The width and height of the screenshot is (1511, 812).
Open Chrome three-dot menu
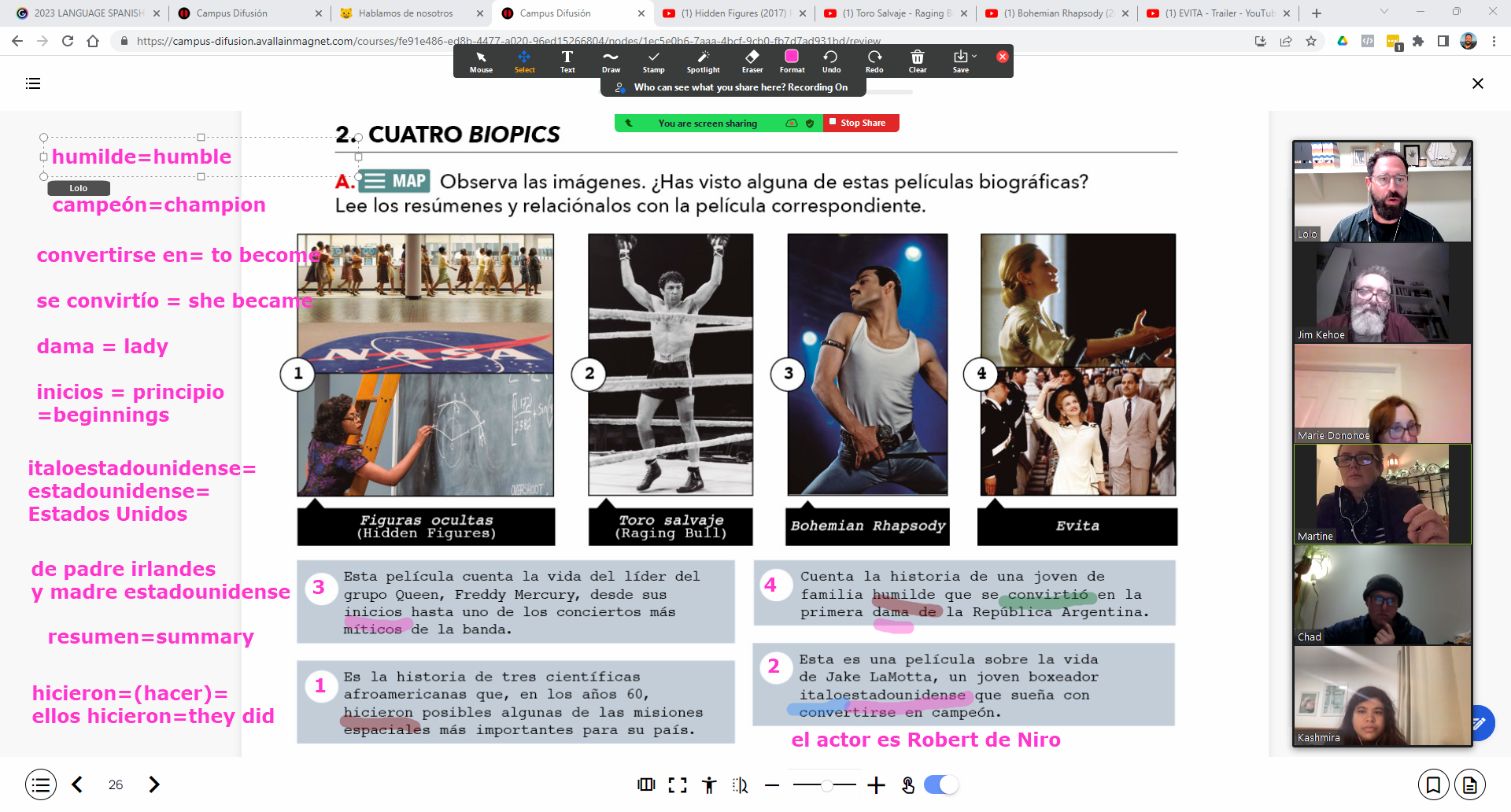click(1494, 41)
